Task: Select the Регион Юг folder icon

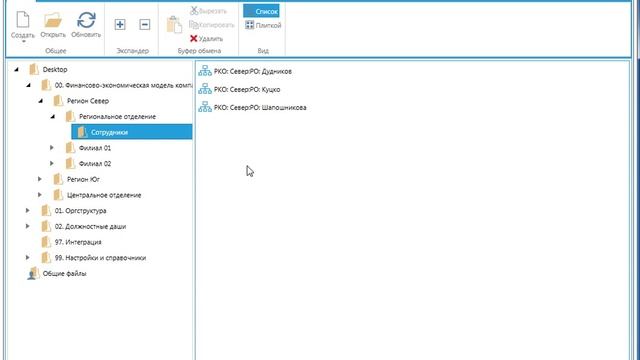Action: 58,179
